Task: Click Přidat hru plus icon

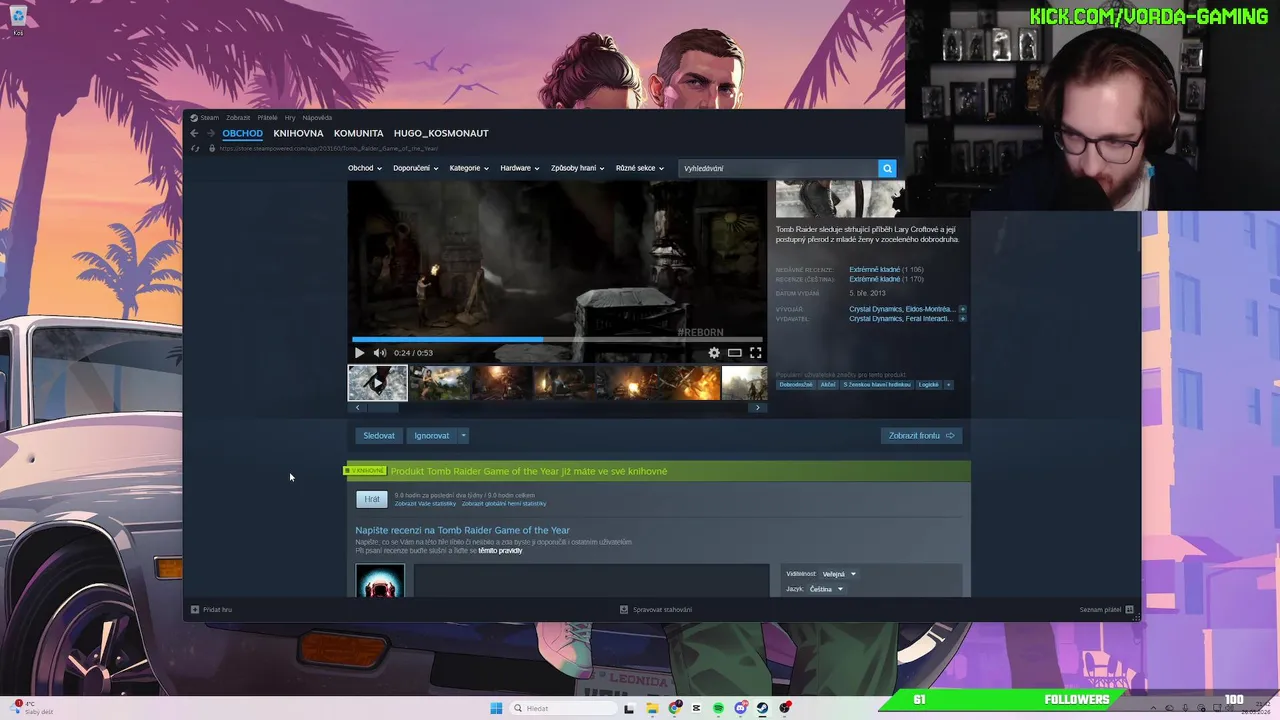Action: [195, 609]
